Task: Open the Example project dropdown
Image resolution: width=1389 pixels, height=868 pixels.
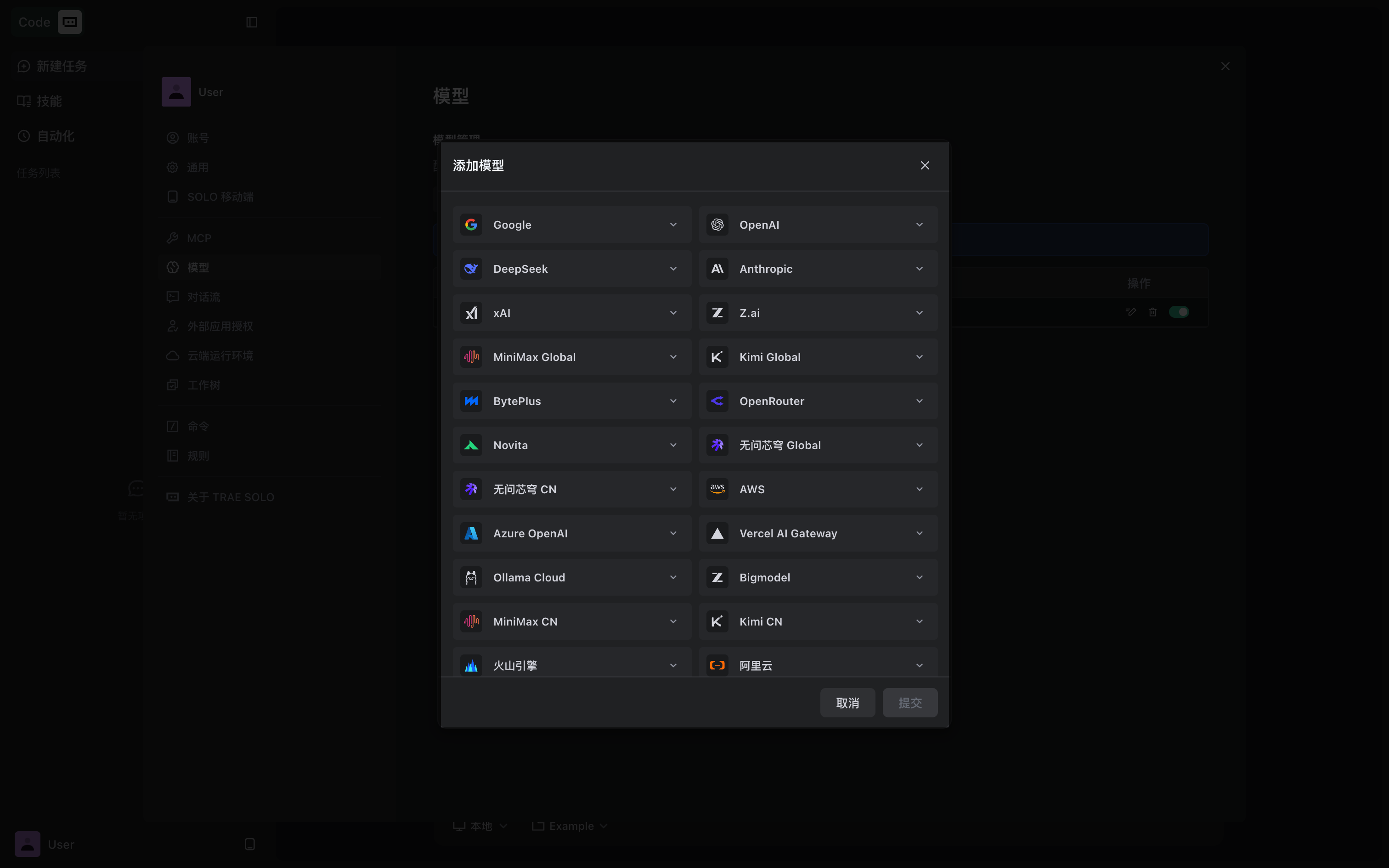Action: pos(570,826)
